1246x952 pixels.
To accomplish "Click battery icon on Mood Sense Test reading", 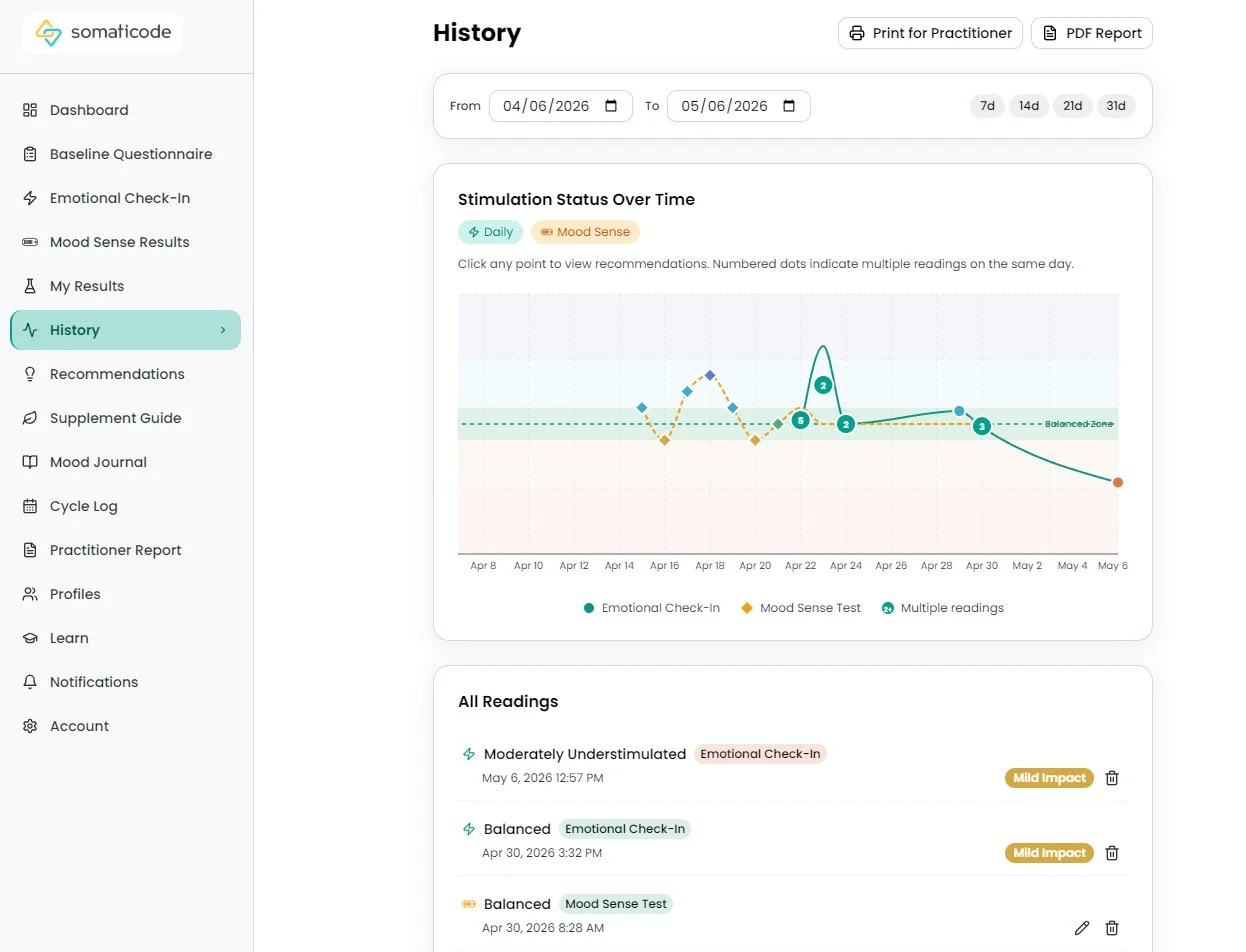I will click(468, 904).
